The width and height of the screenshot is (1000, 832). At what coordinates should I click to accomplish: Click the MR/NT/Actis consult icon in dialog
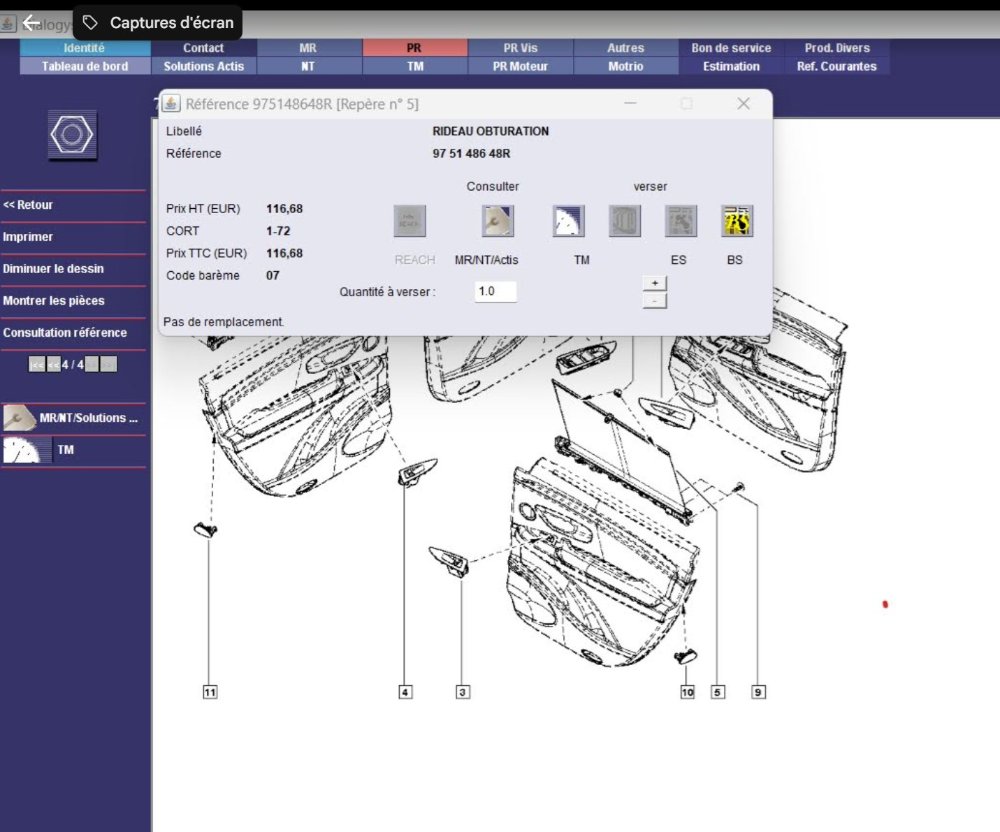497,221
